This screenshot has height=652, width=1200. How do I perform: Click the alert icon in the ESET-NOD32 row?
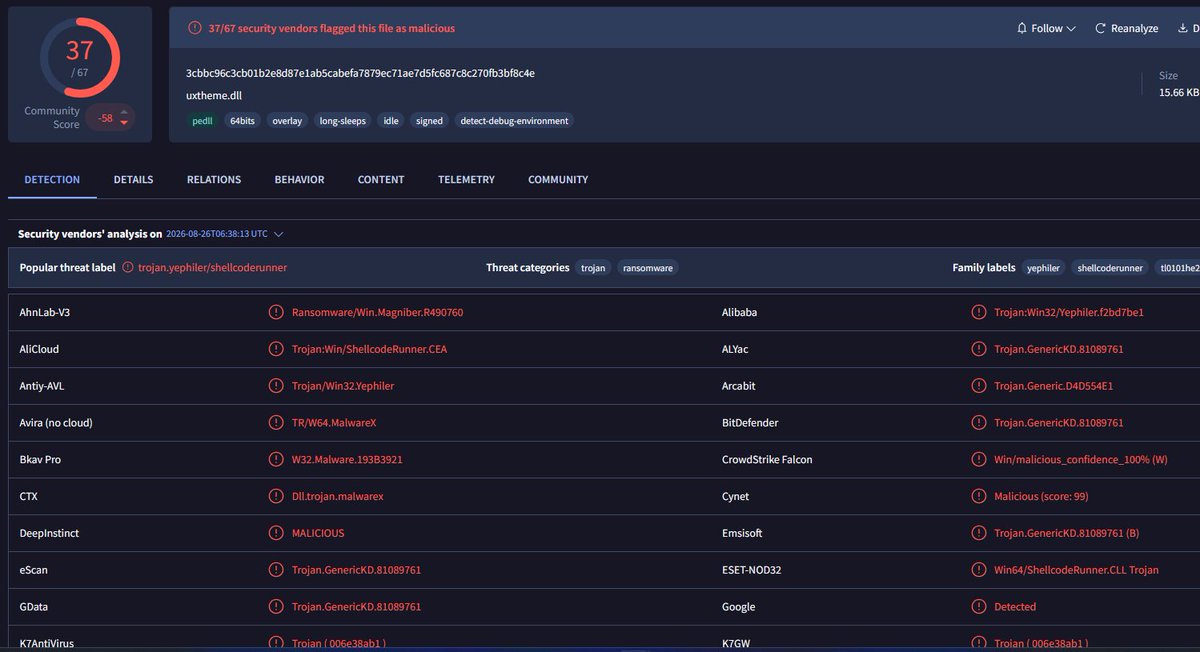pos(978,570)
